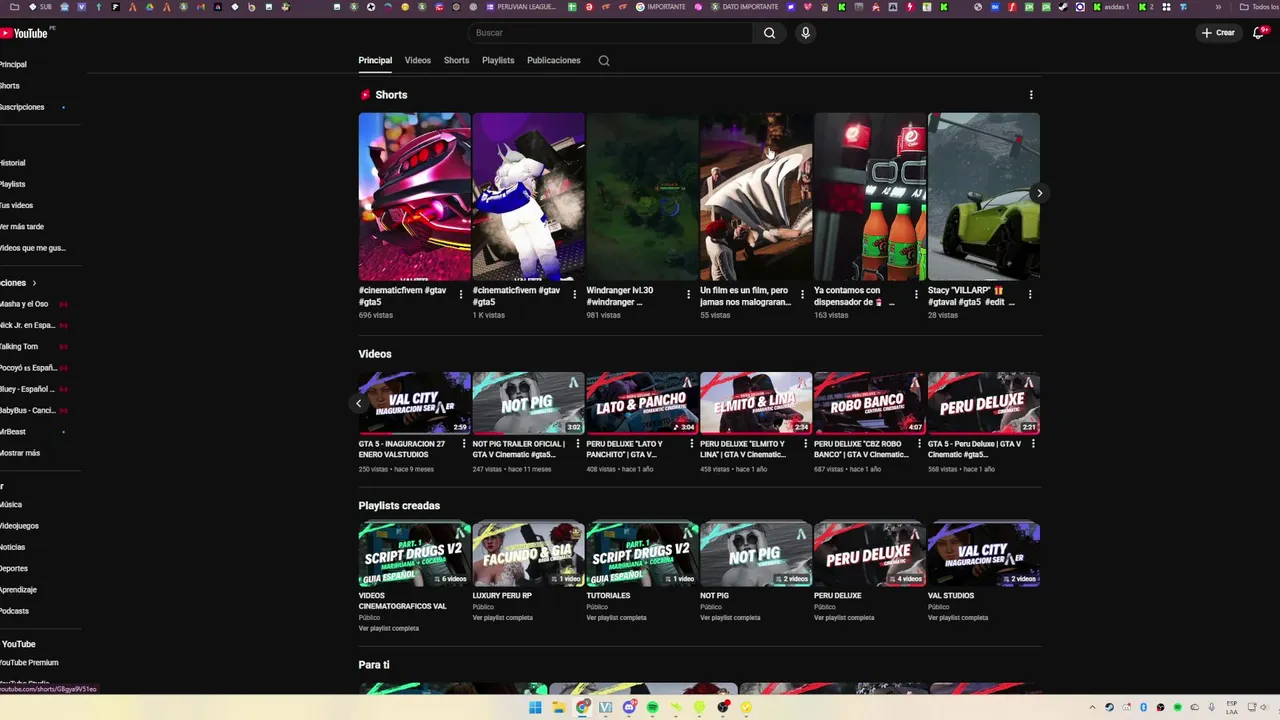Screen dimensions: 1280x720
Task: Open options for the 1 K vistas short
Action: point(574,294)
